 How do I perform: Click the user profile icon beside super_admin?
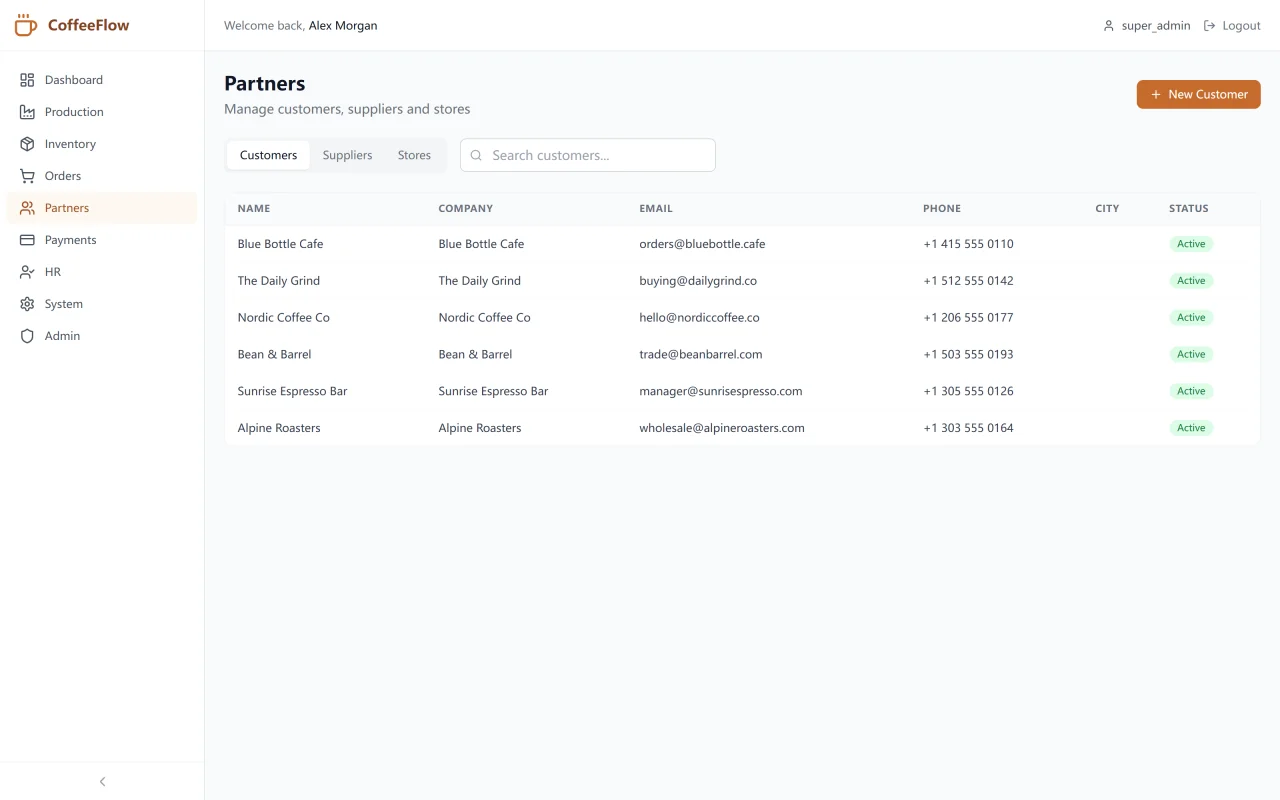(x=1108, y=26)
